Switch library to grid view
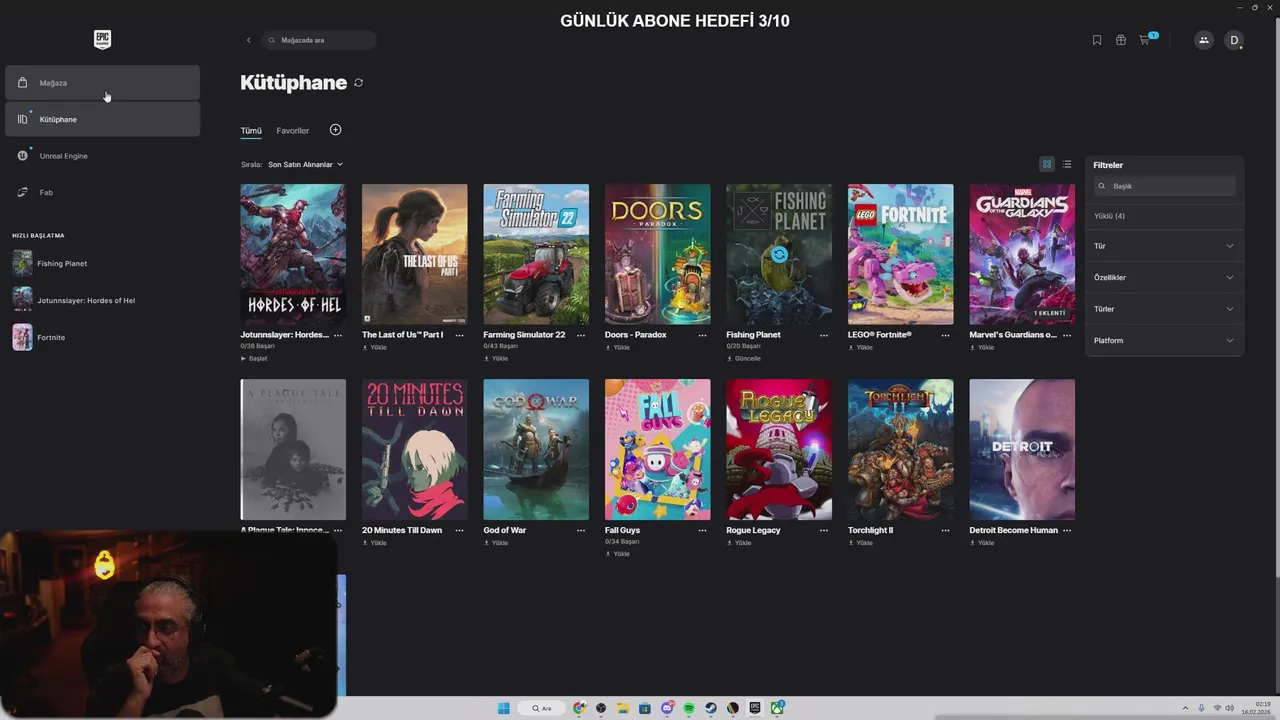This screenshot has width=1280, height=720. point(1047,164)
